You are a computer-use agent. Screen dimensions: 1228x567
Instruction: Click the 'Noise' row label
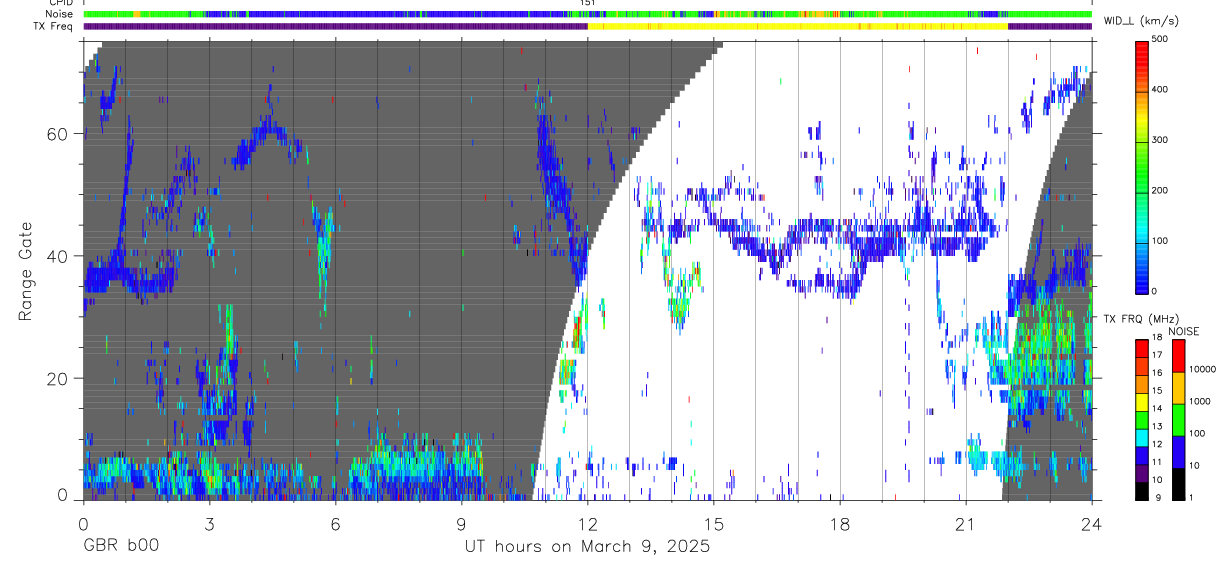[58, 14]
